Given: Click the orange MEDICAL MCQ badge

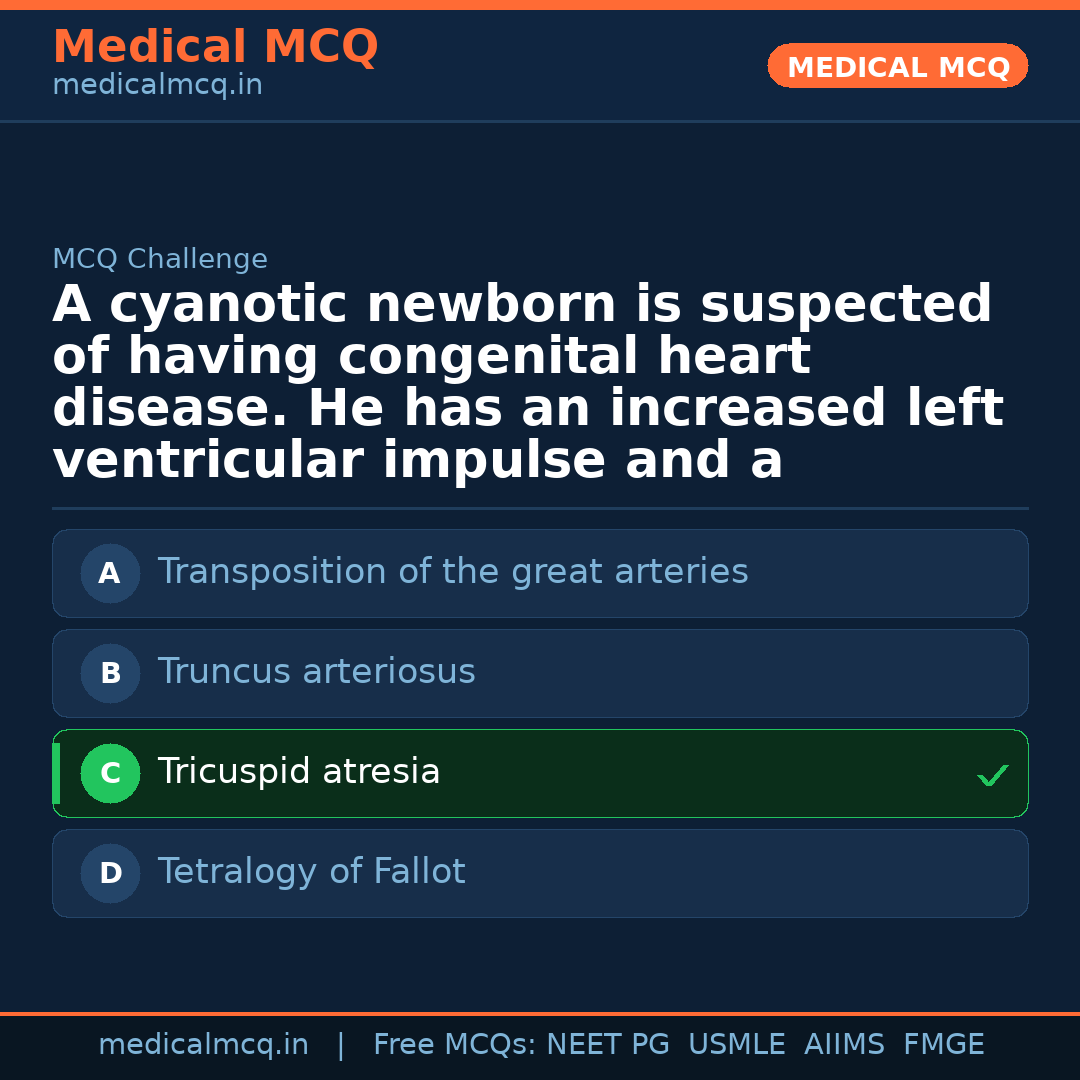Looking at the screenshot, I should click(897, 66).
